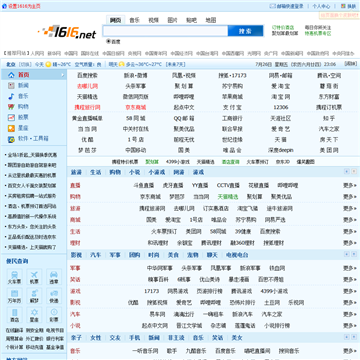360x360 pixels.
Task: Open 软件·工具箱 software toolbox icon
Action: point(12,139)
